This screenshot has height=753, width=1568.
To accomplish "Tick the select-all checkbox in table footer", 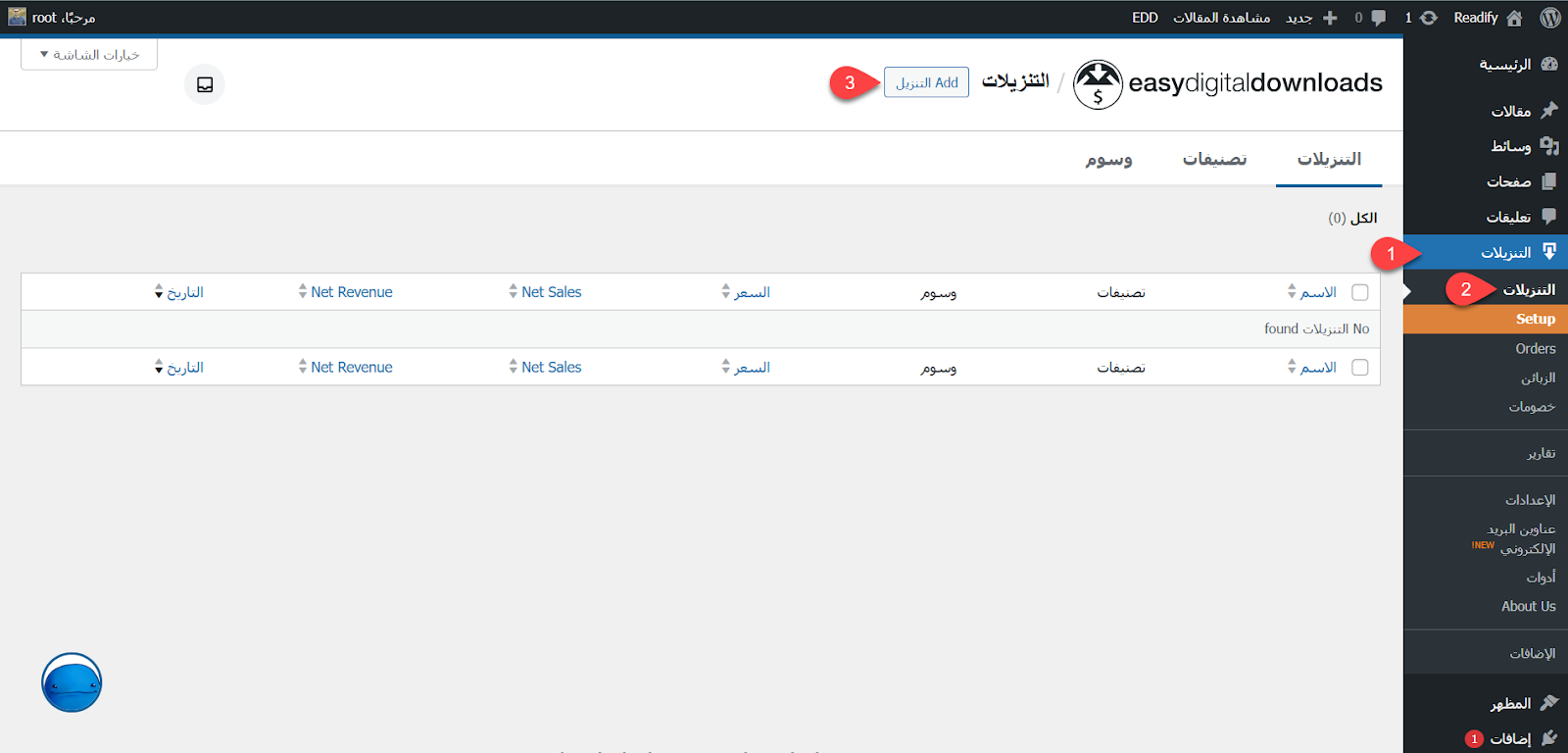I will 1360,368.
